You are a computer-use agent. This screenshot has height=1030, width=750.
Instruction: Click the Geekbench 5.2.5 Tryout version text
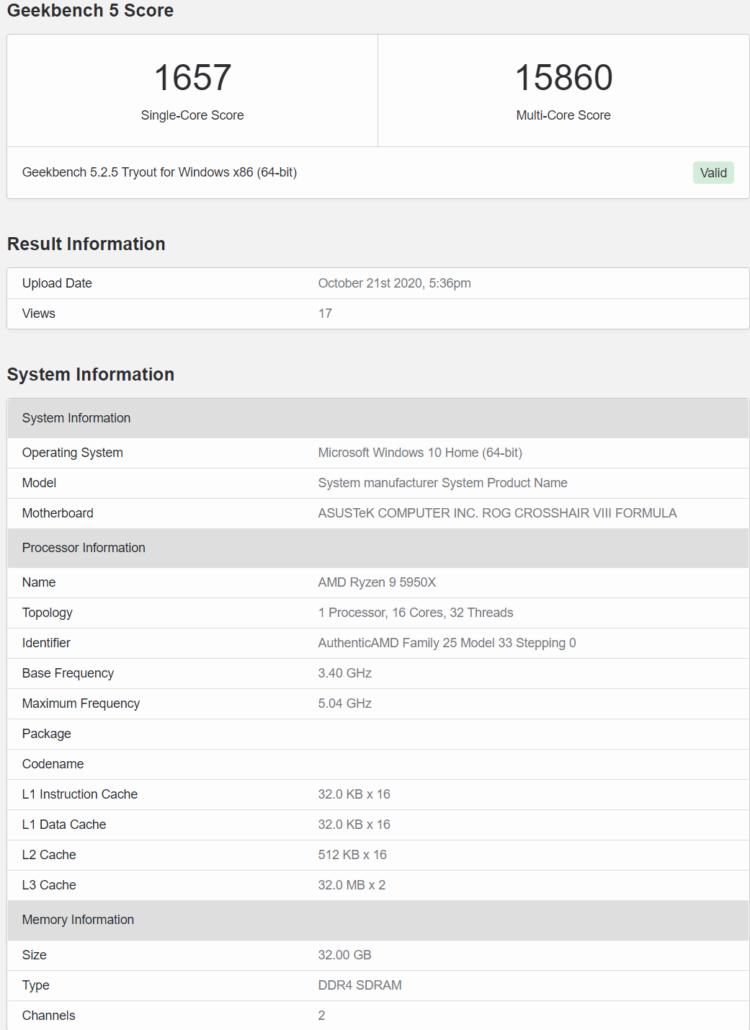[x=159, y=172]
